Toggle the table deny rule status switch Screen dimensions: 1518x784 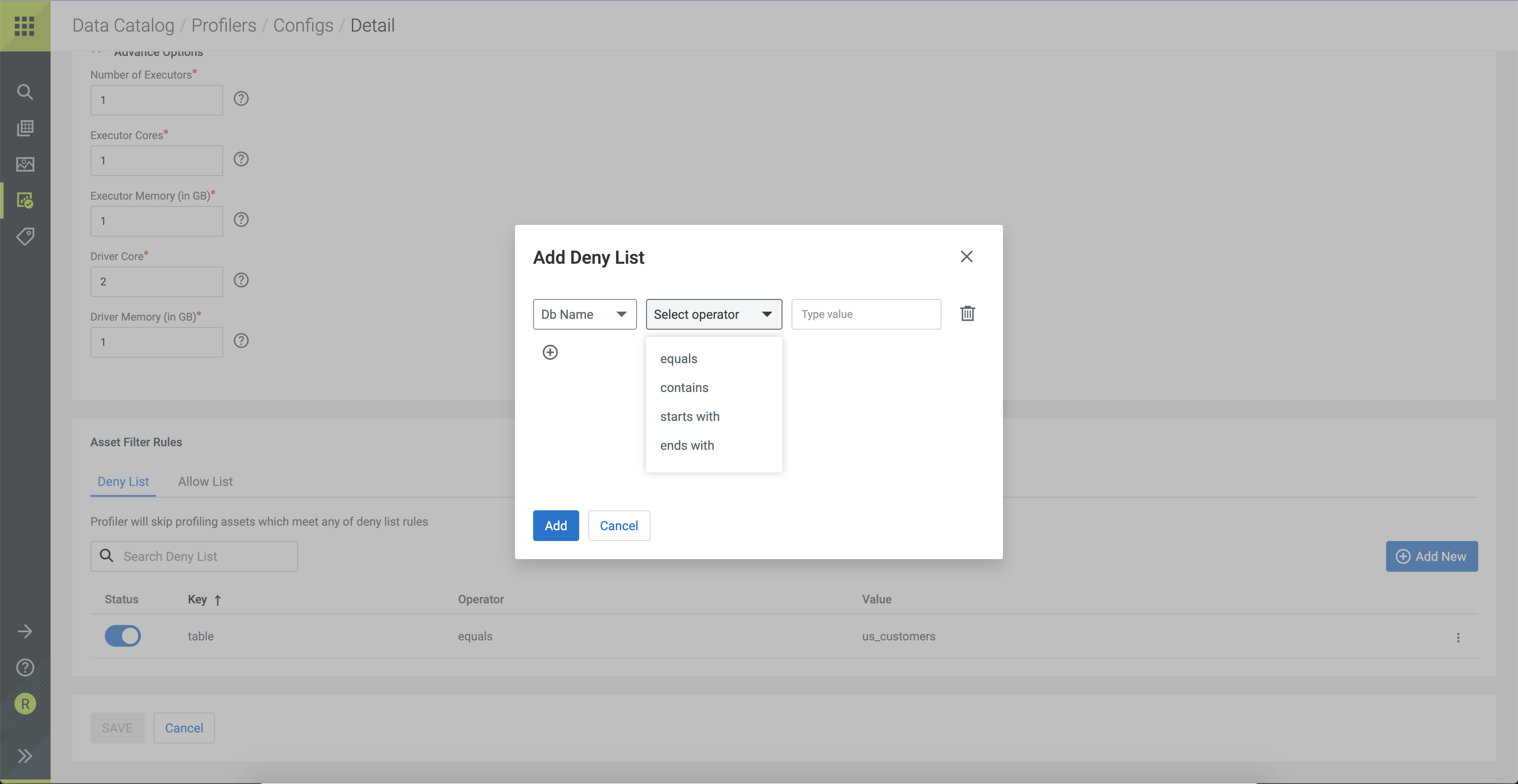pos(122,636)
